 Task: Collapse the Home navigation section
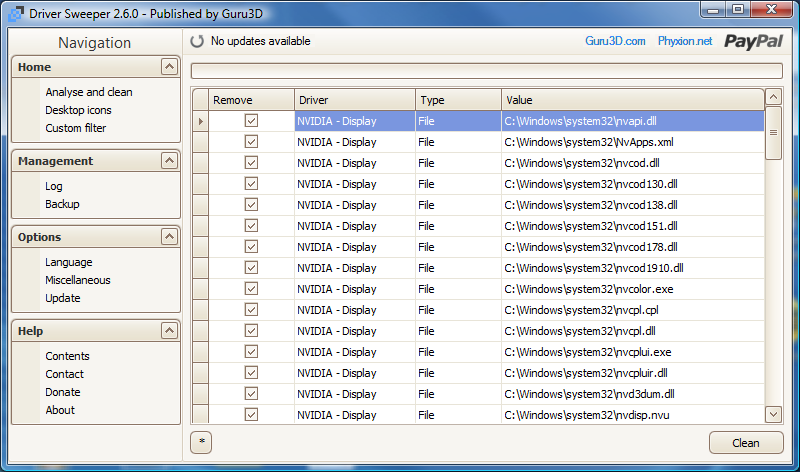tap(169, 67)
